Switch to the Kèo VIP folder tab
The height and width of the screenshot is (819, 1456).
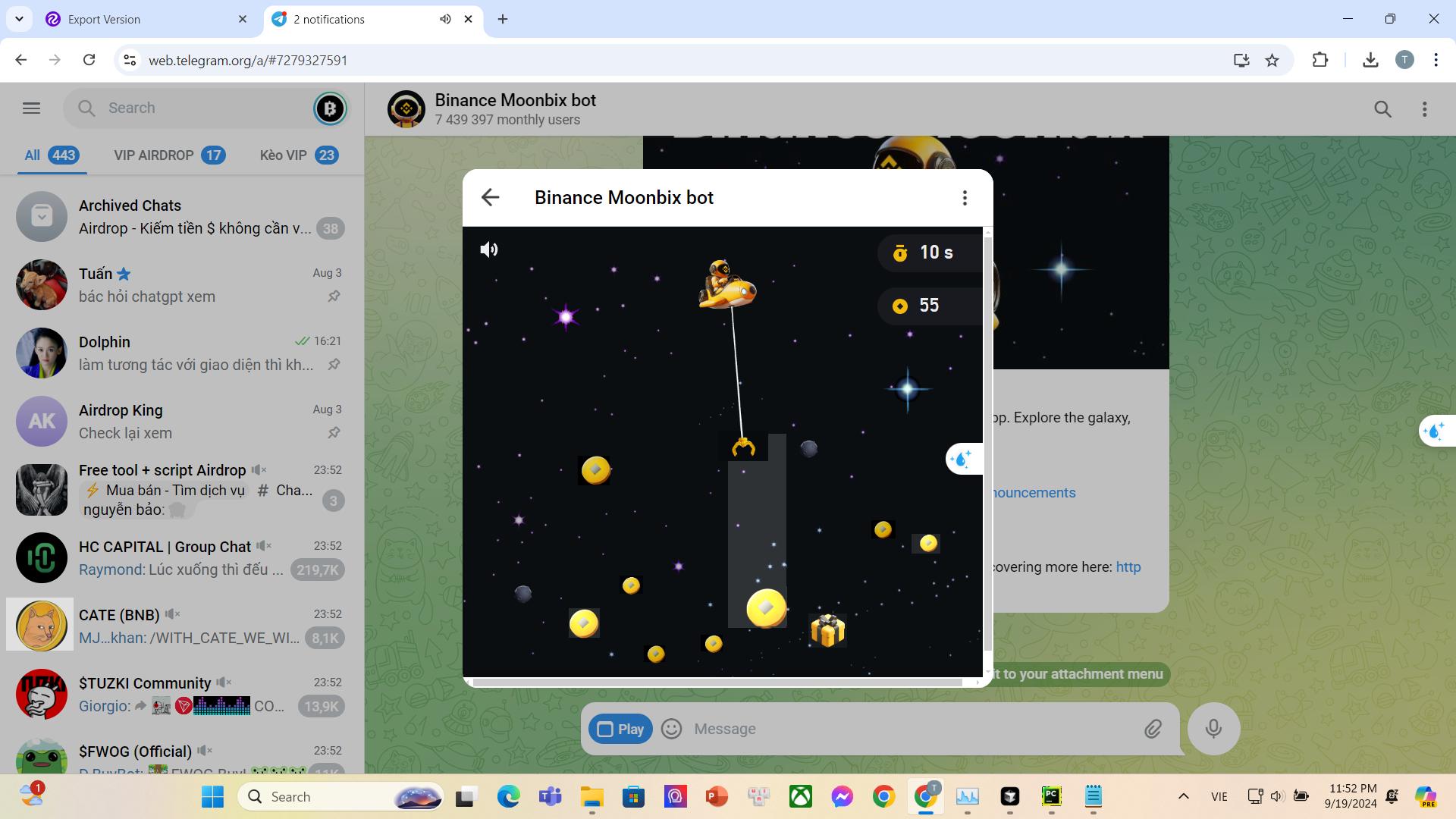click(299, 155)
